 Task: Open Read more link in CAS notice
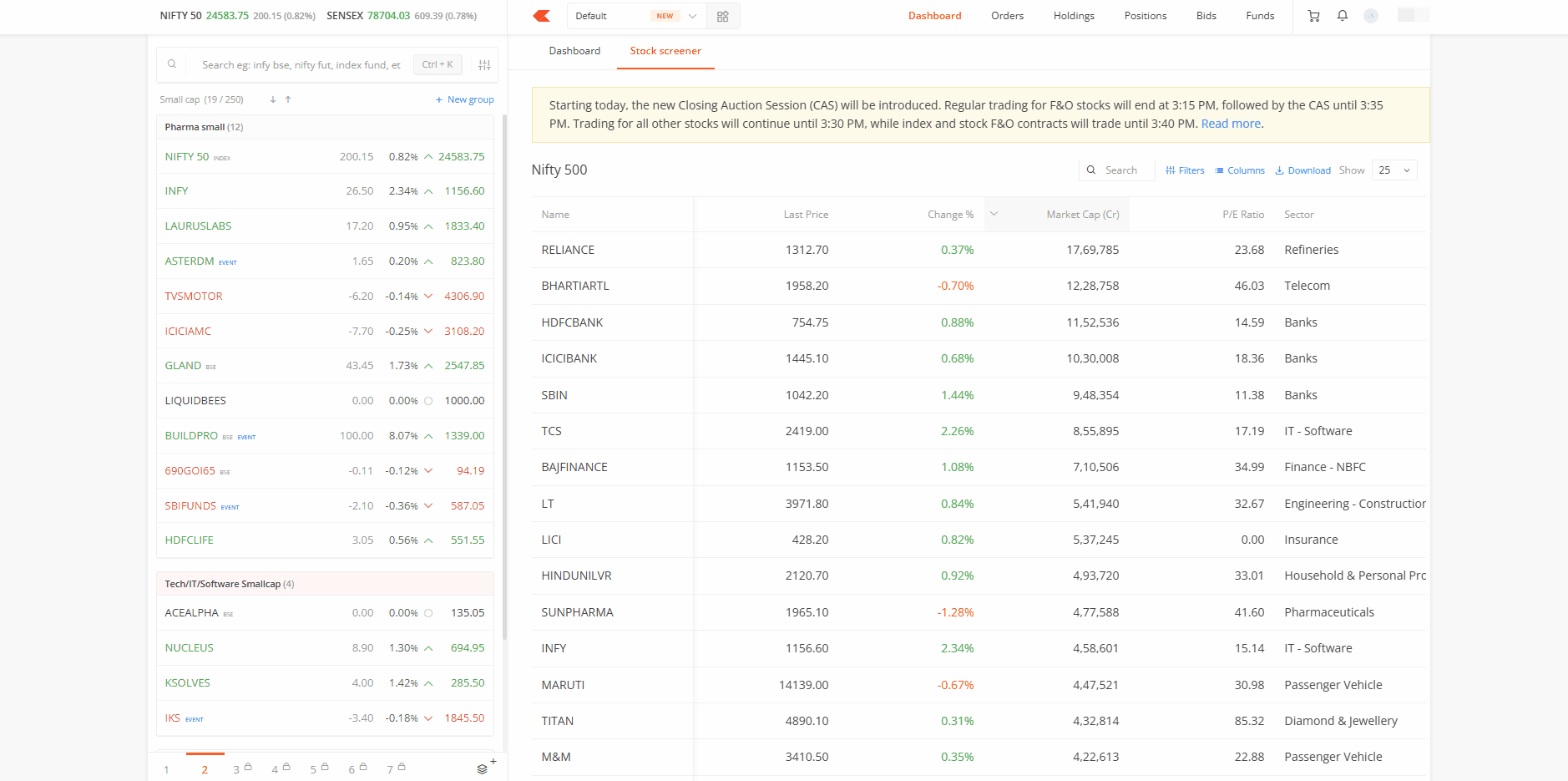pos(1231,124)
